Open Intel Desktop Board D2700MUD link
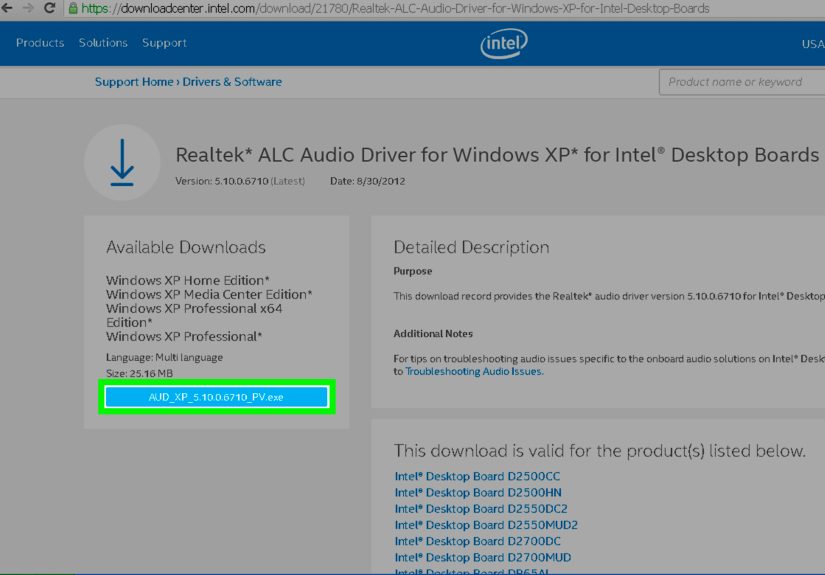The image size is (825, 575). 483,558
